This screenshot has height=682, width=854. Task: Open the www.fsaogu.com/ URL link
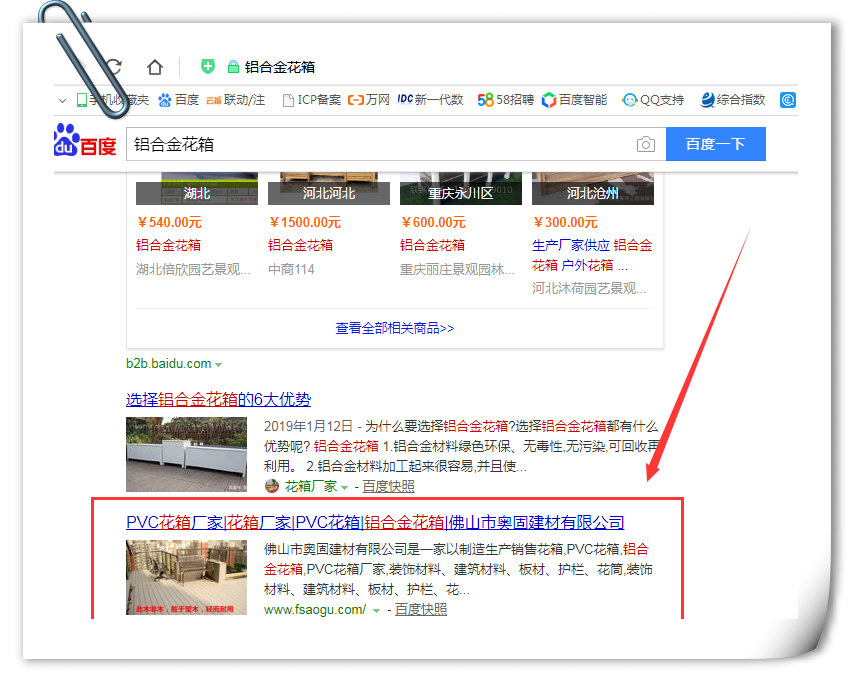coord(315,610)
